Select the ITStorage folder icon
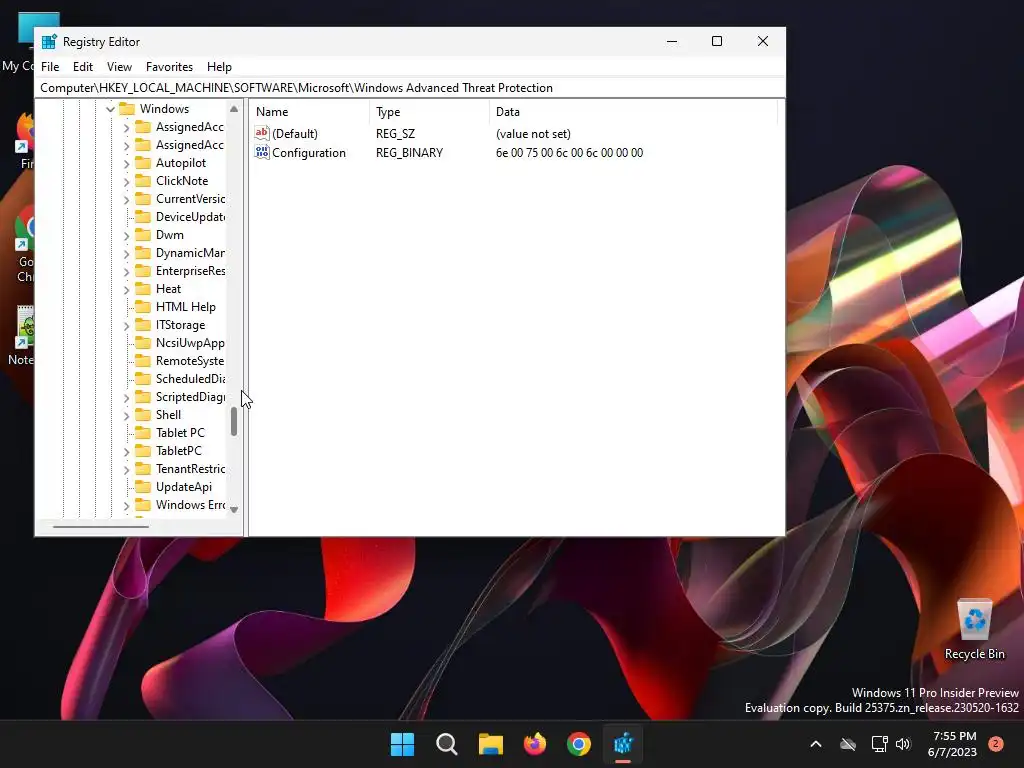 142,325
